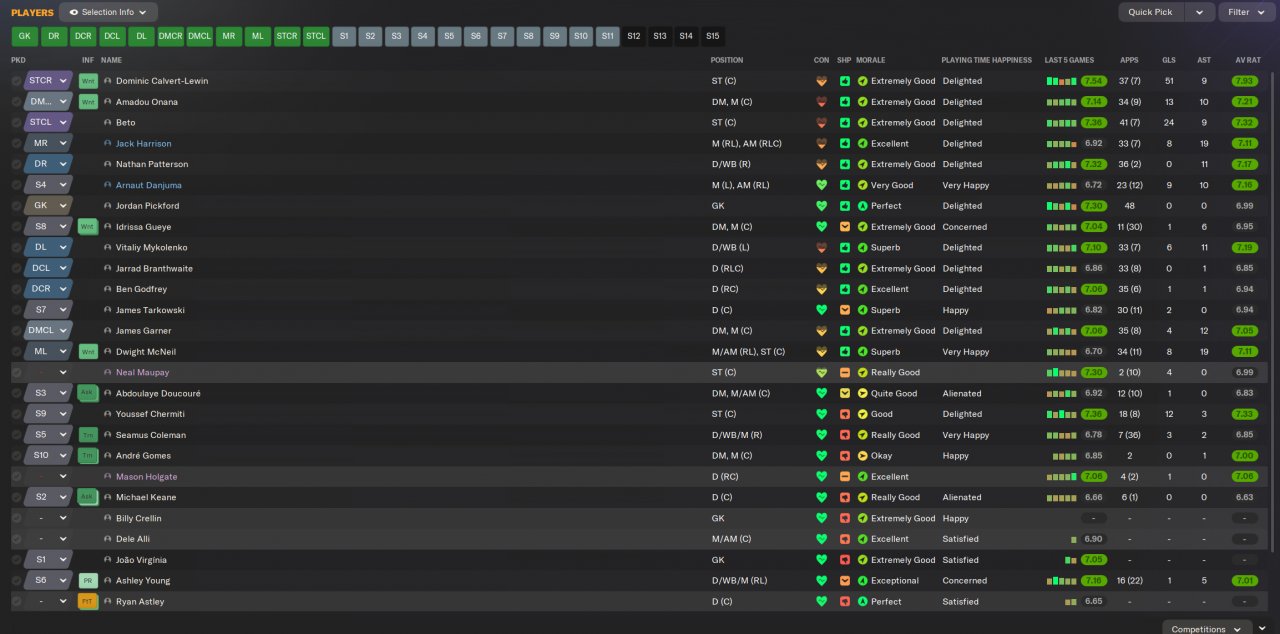This screenshot has height=634, width=1280.
Task: Click Dwight McNeil's sharpness icon
Action: 845,352
